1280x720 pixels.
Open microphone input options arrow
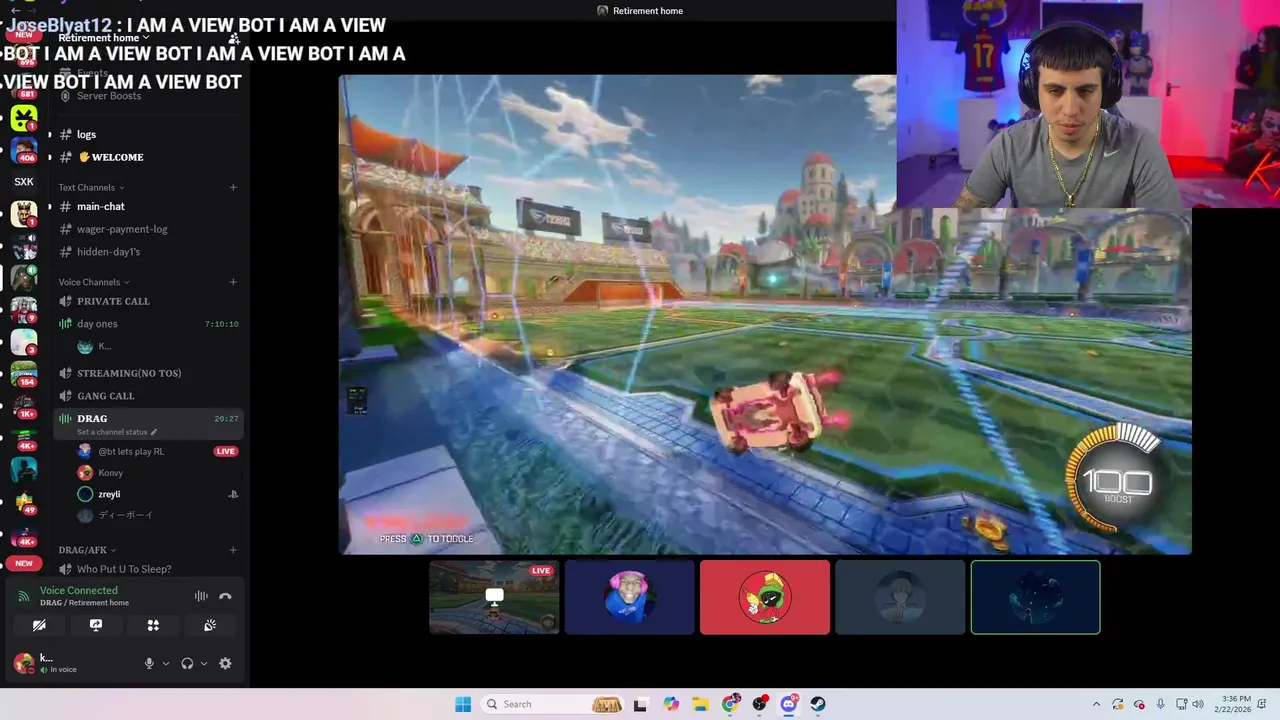coord(166,663)
